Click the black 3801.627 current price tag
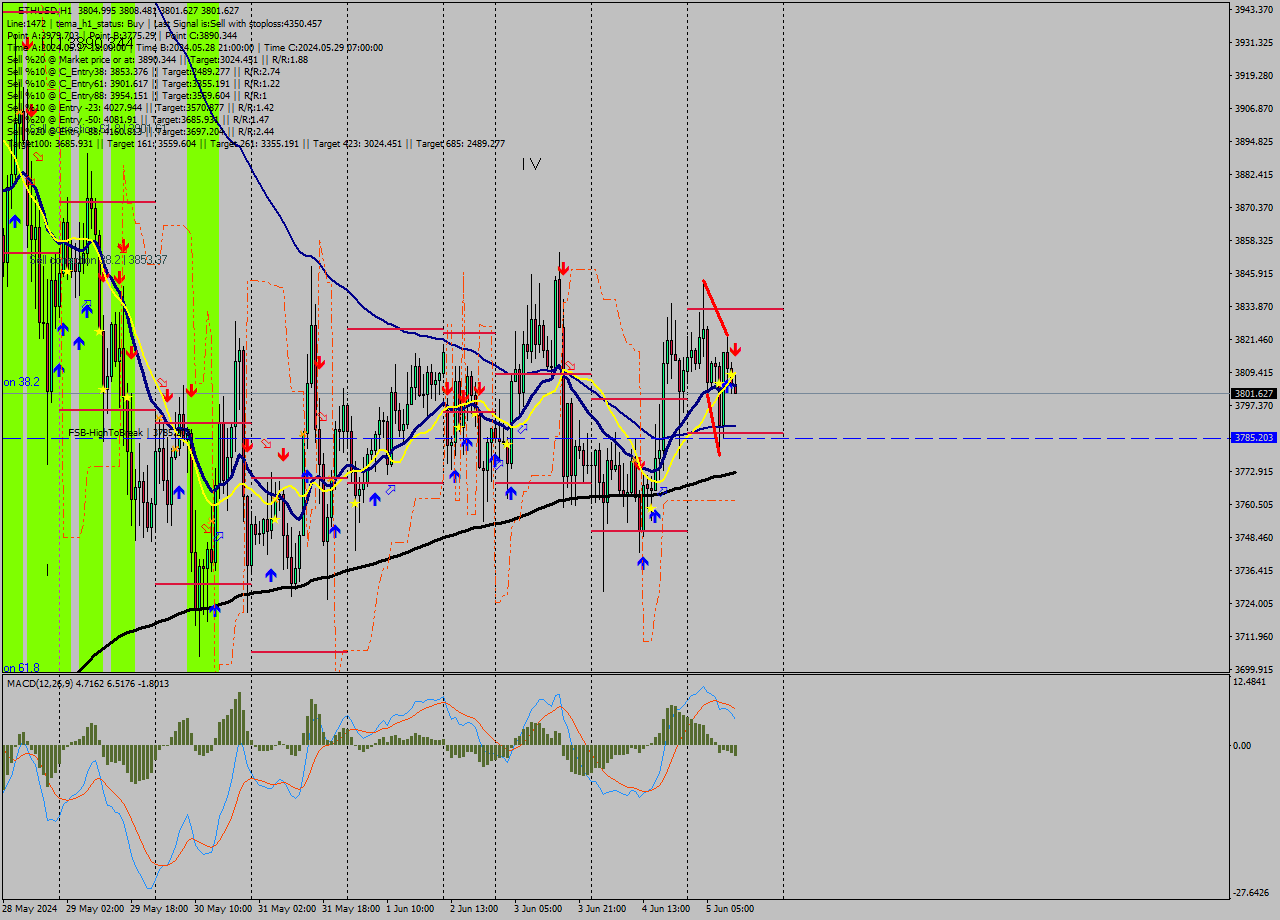 coord(1253,394)
